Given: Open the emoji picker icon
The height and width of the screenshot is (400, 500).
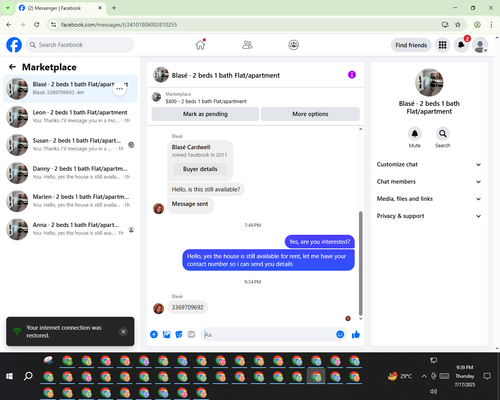Looking at the screenshot, I should click(340, 334).
